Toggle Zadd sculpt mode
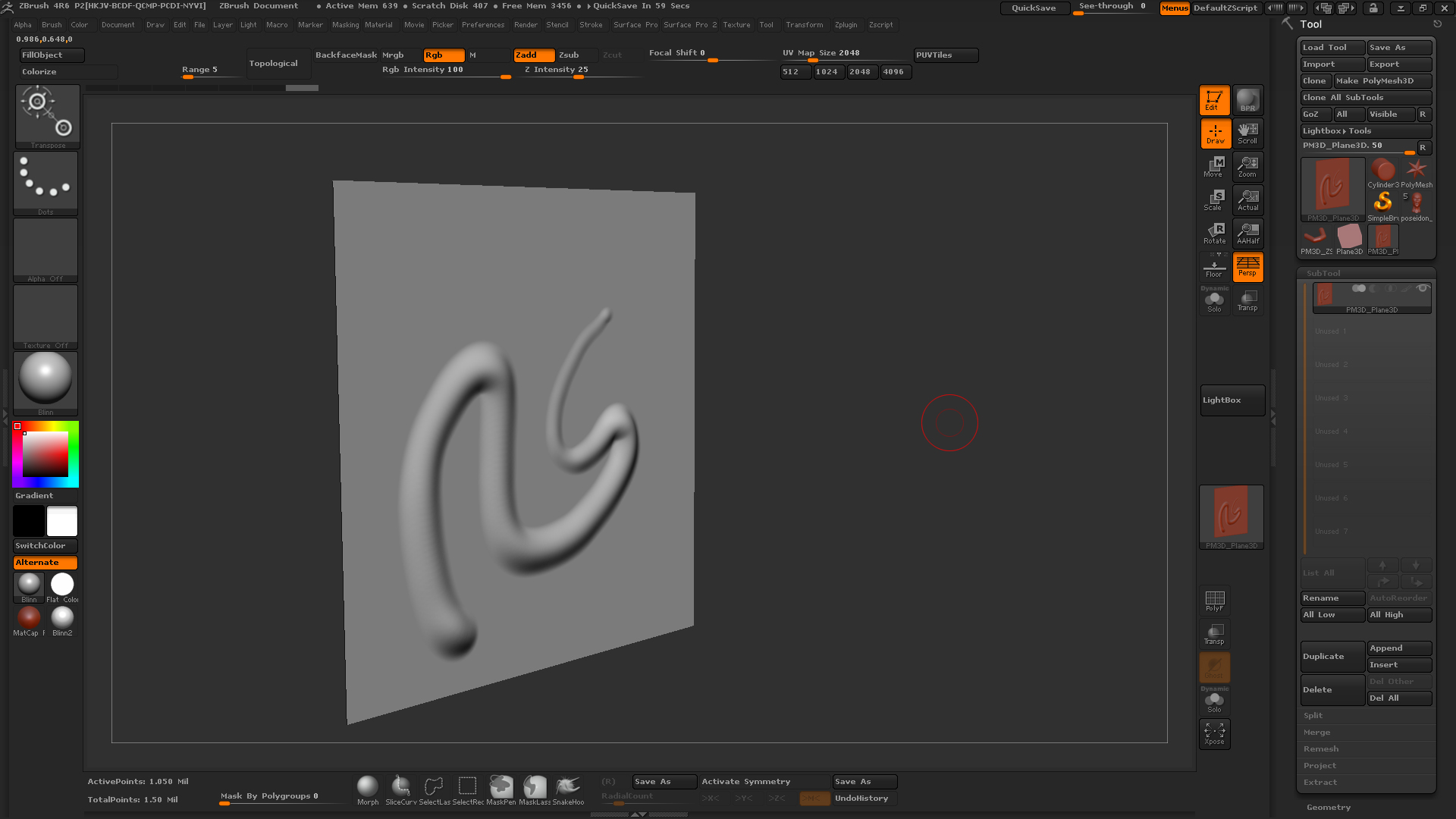 (x=534, y=55)
